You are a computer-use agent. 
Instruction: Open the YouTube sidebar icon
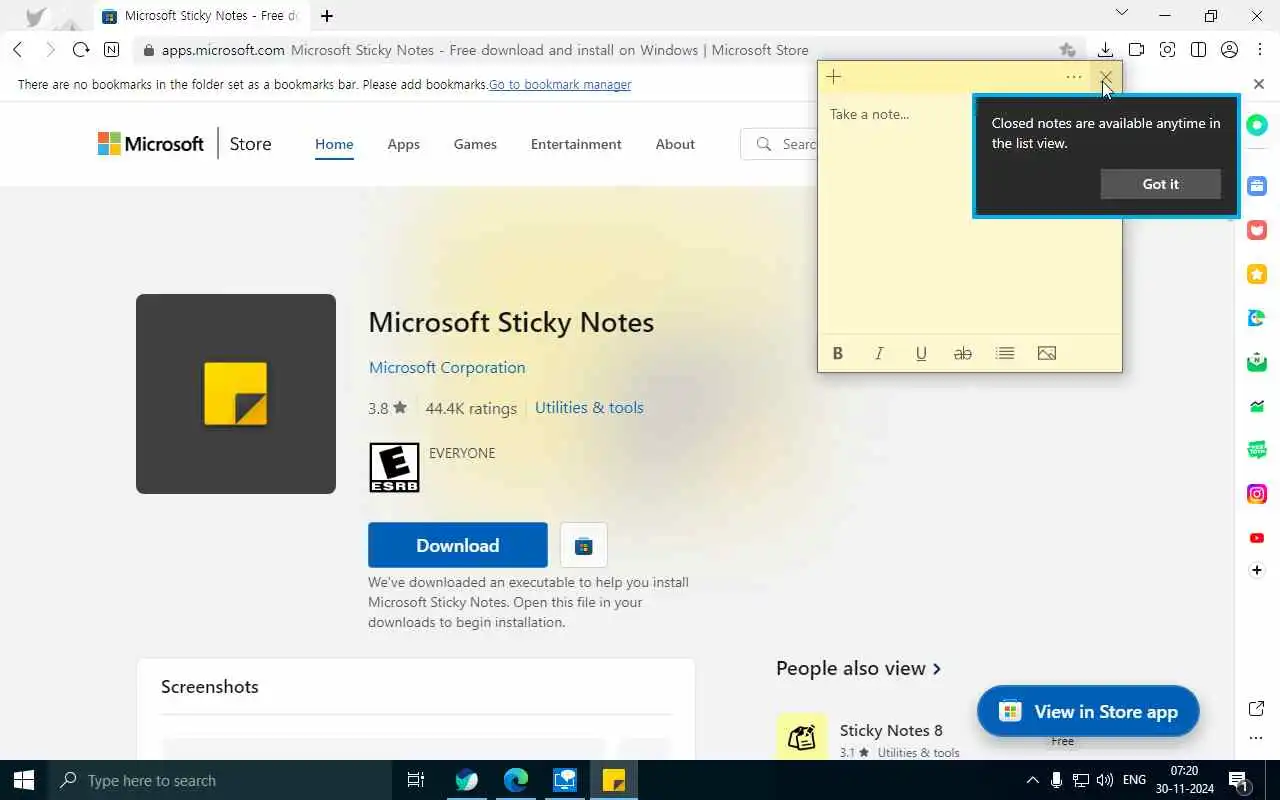pyautogui.click(x=1257, y=538)
